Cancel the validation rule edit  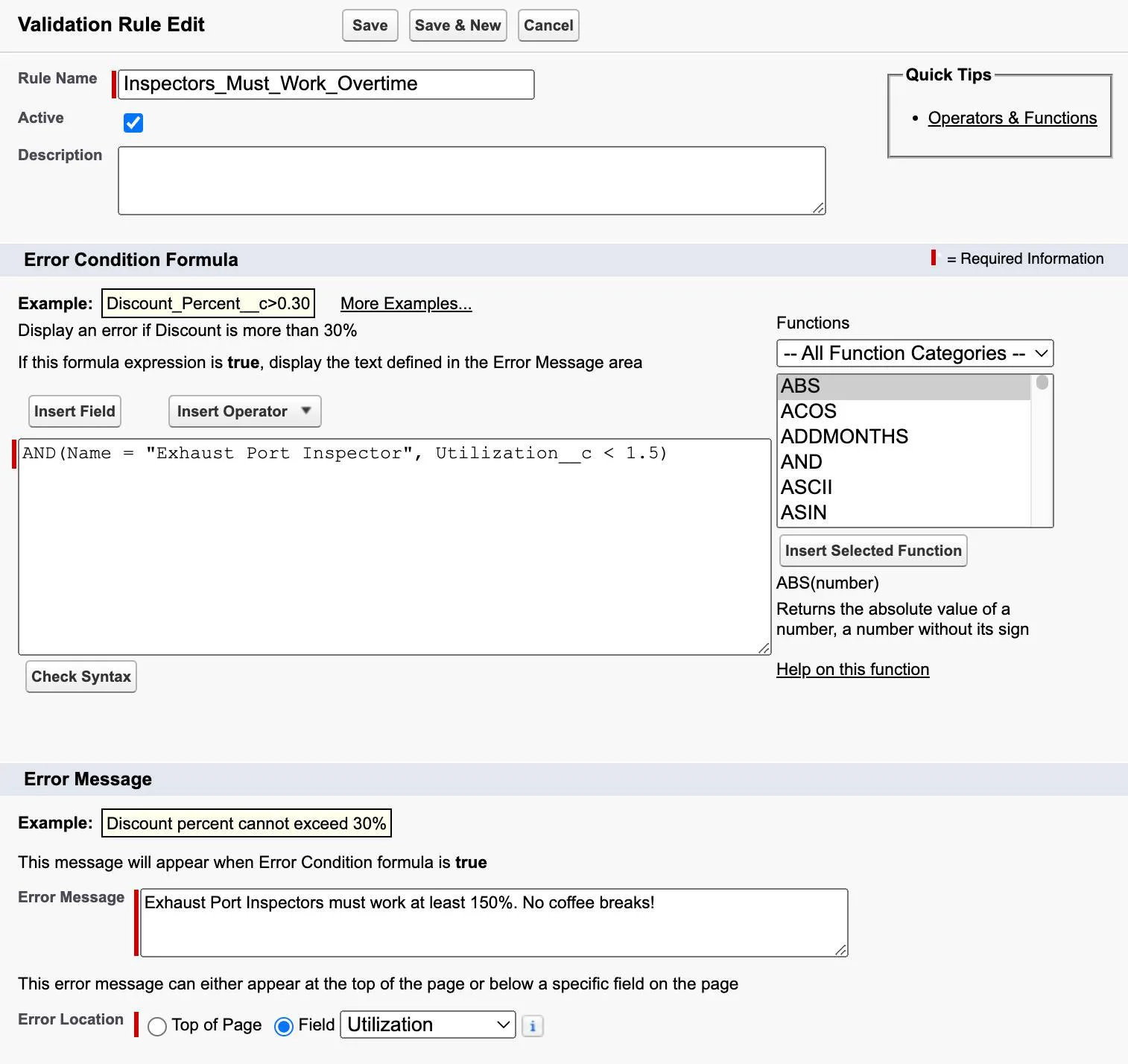coord(548,25)
